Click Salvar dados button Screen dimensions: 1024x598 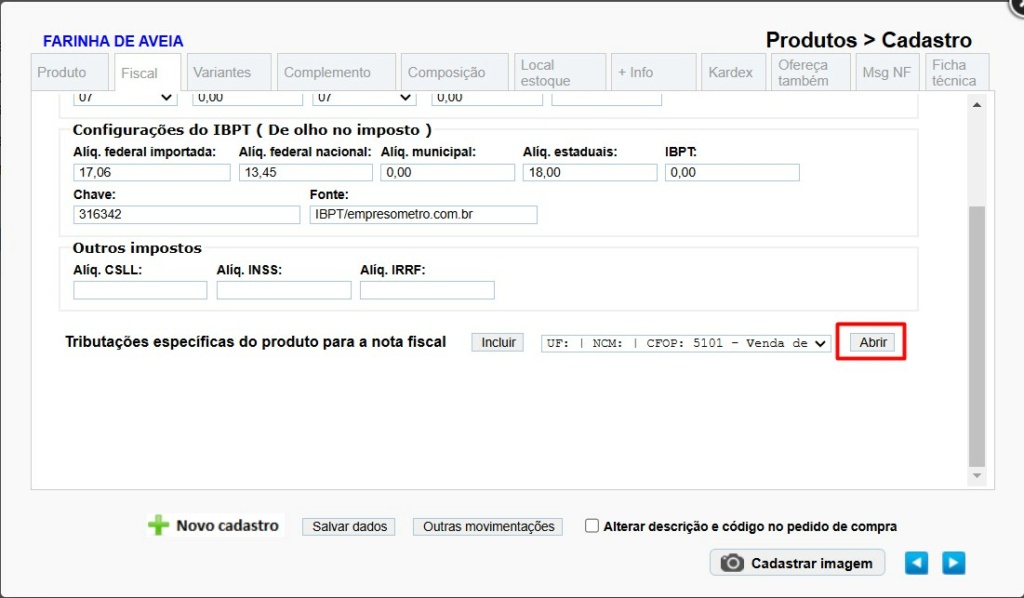tap(349, 526)
